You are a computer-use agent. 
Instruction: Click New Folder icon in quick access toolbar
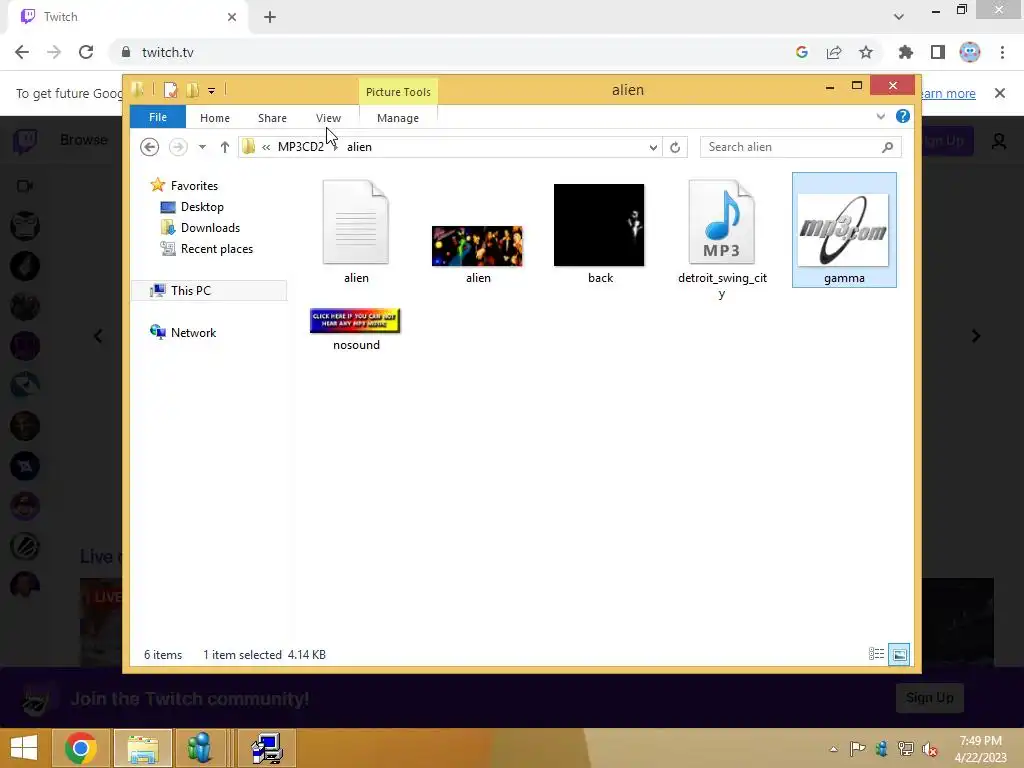coord(192,90)
